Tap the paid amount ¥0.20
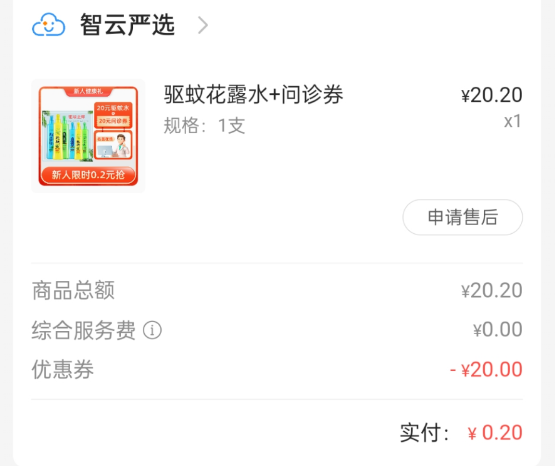Screen dimensions: 555x466 pyautogui.click(x=495, y=432)
